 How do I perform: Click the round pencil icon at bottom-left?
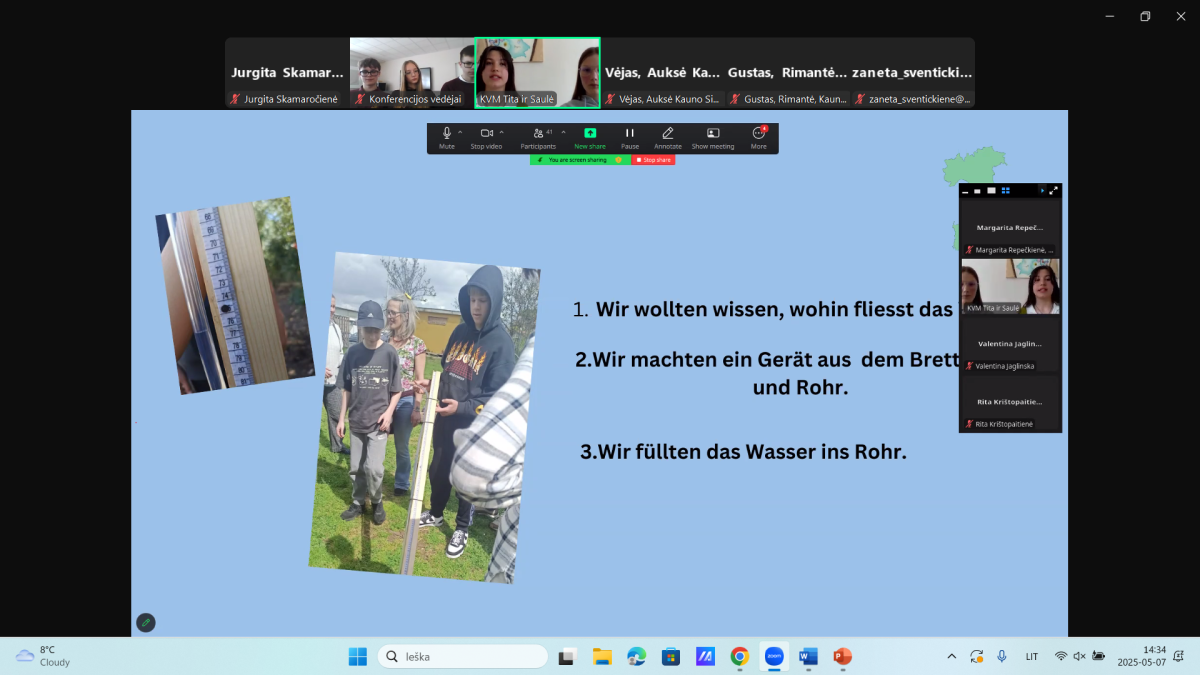[x=146, y=622]
